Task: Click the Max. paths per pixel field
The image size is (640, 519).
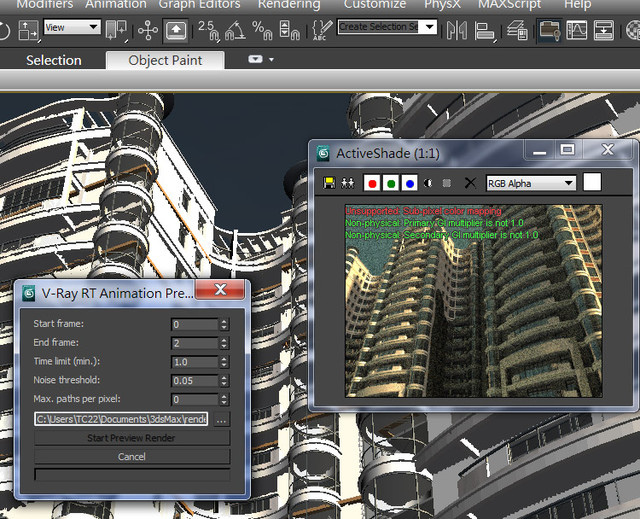Action: pyautogui.click(x=195, y=399)
